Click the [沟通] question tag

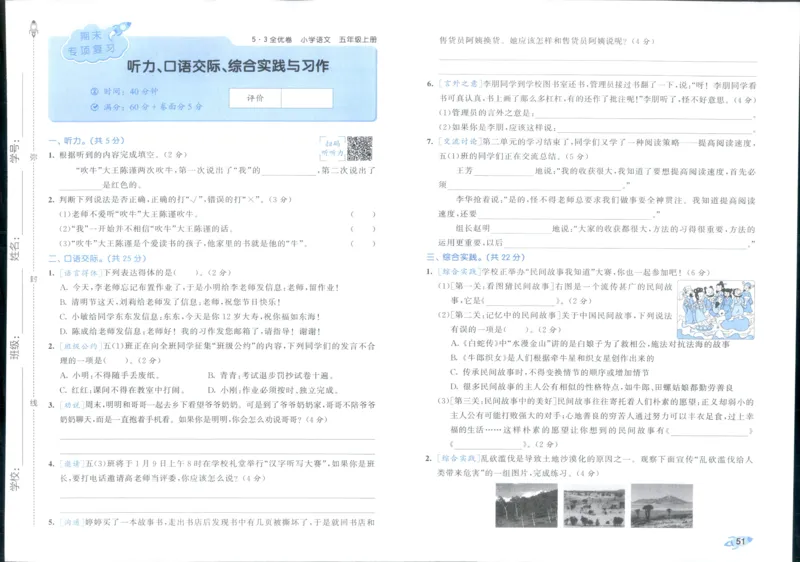pos(72,522)
